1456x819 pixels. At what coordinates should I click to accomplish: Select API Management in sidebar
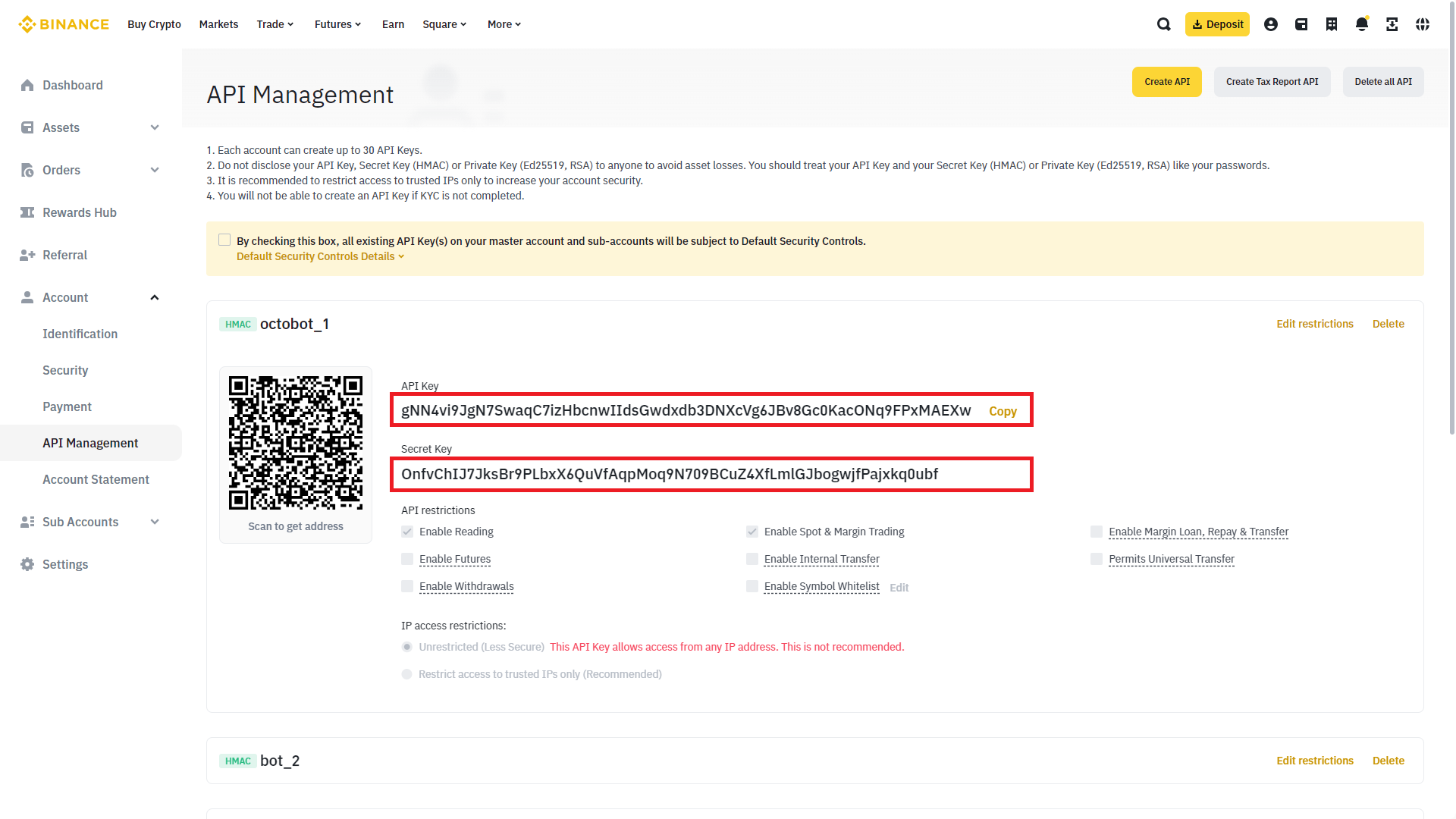pyautogui.click(x=91, y=443)
